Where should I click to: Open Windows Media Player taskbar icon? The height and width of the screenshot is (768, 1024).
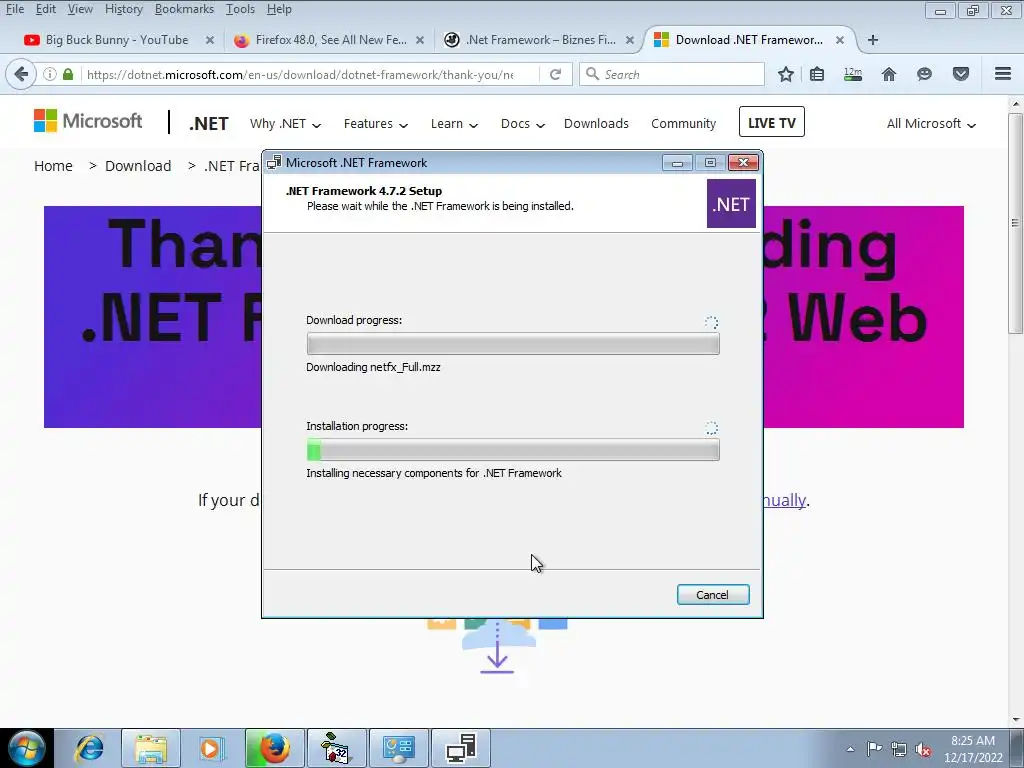(x=212, y=748)
